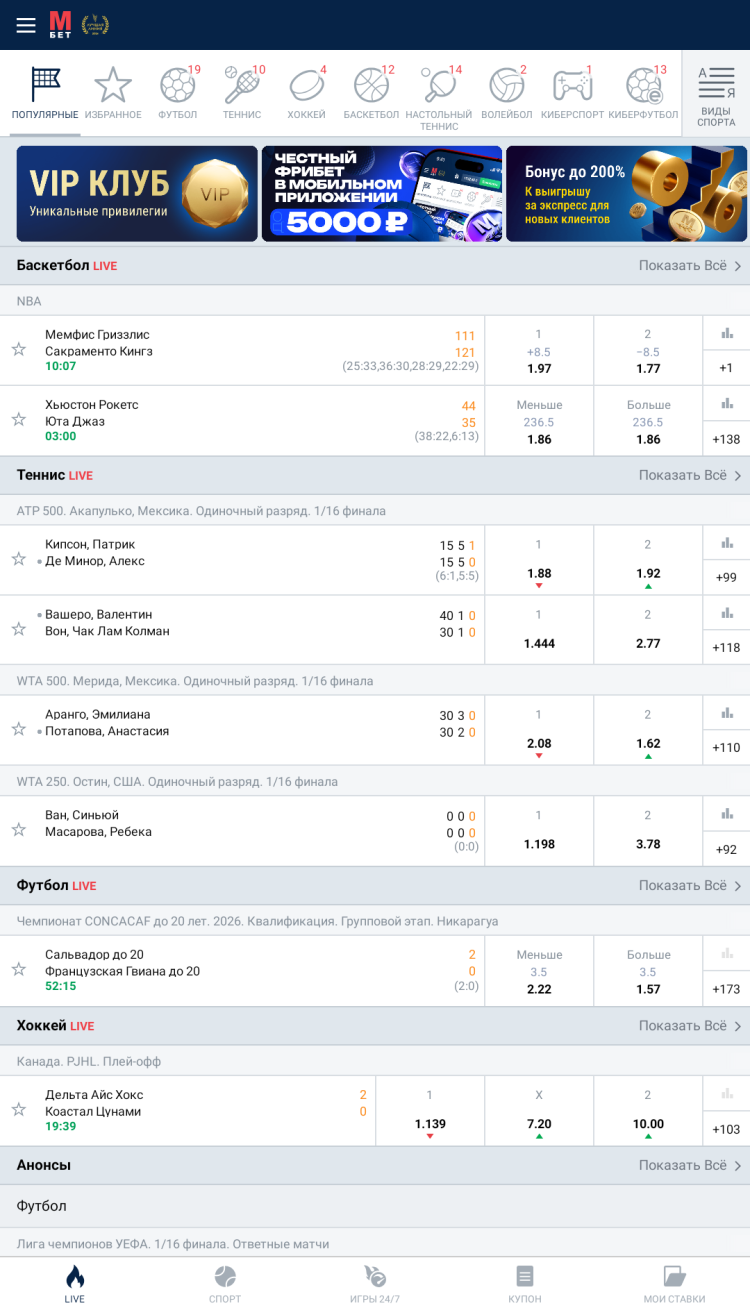Image resolution: width=750 pixels, height=1308 pixels.
Task: Star the Kipson vs De Minaur match
Action: point(18,558)
